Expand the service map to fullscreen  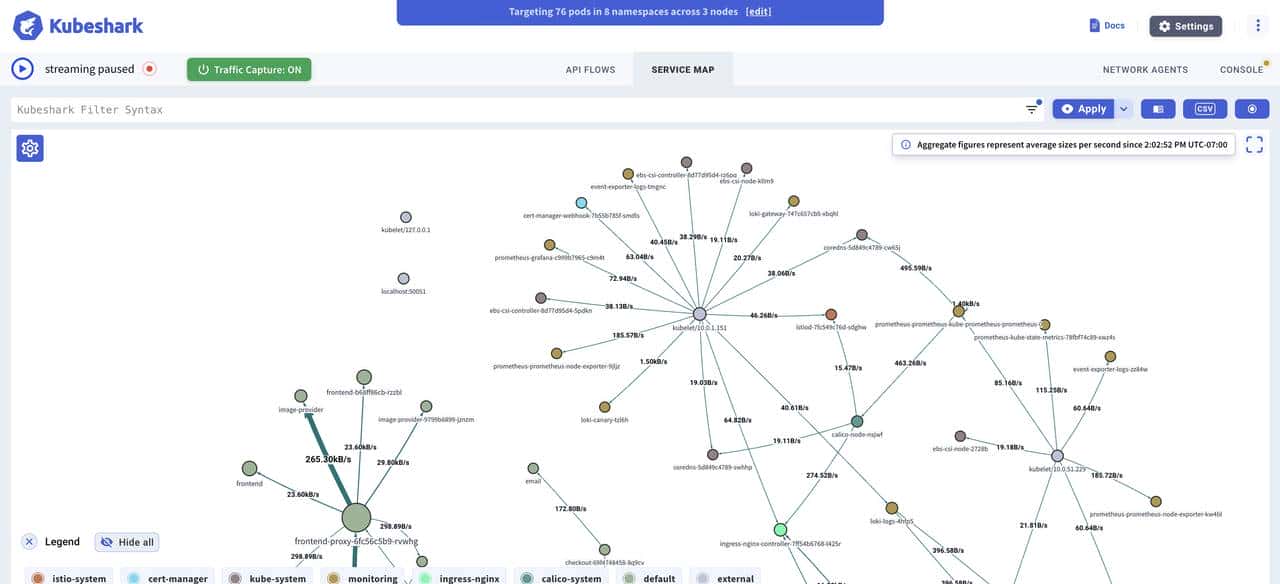tap(1254, 143)
